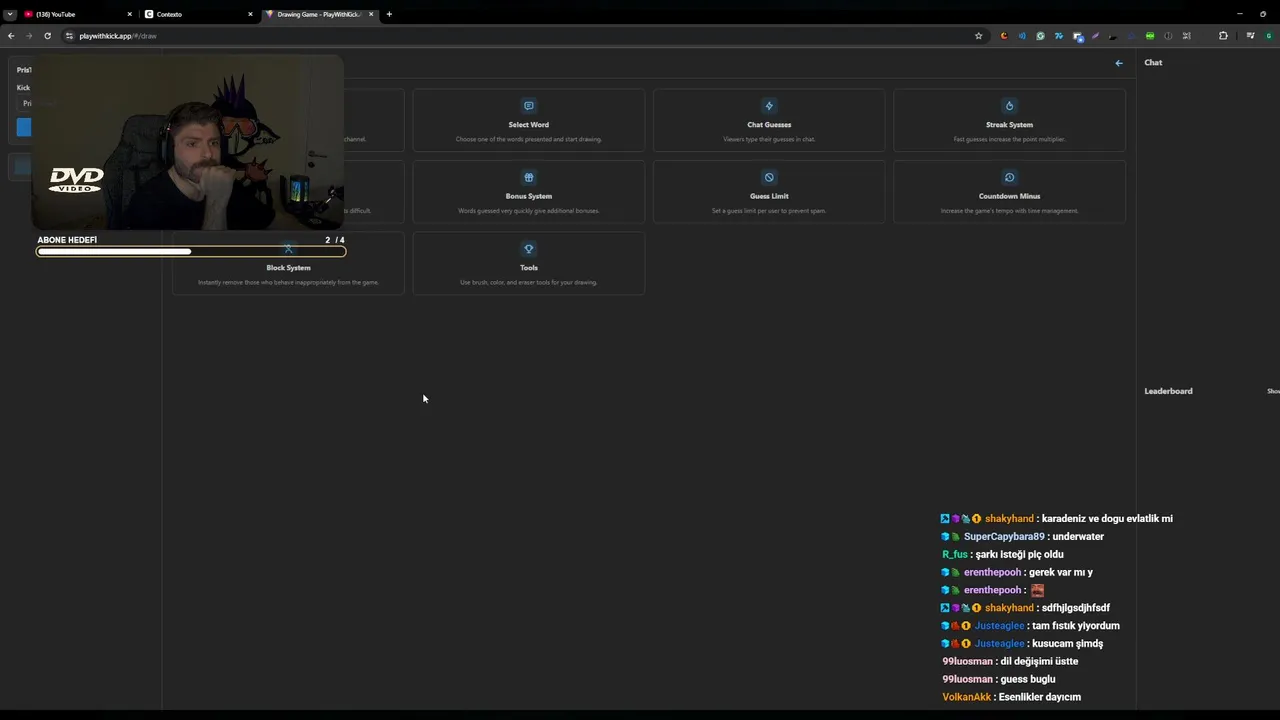Open the Select Word card title
1280x720 pixels.
coord(529,125)
